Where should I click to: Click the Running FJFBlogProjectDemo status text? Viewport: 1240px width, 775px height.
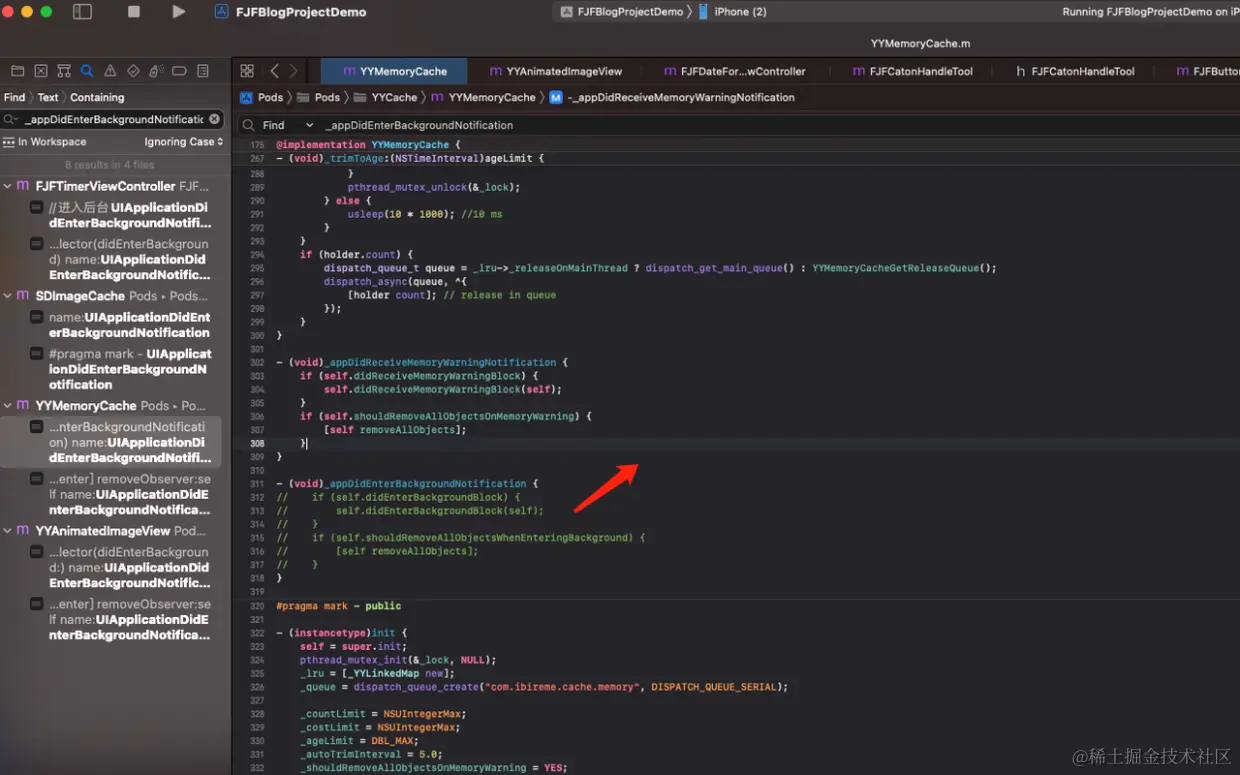(x=1150, y=12)
